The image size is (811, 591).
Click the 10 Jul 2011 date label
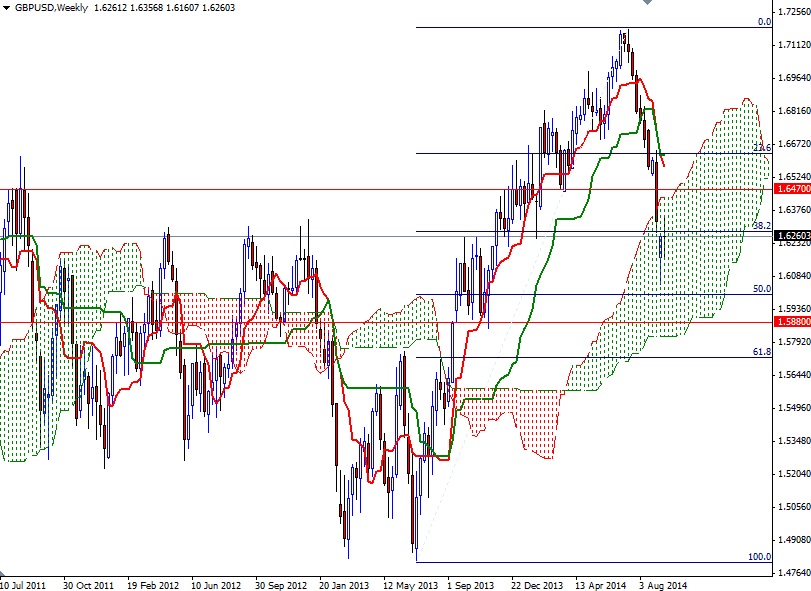[22, 578]
